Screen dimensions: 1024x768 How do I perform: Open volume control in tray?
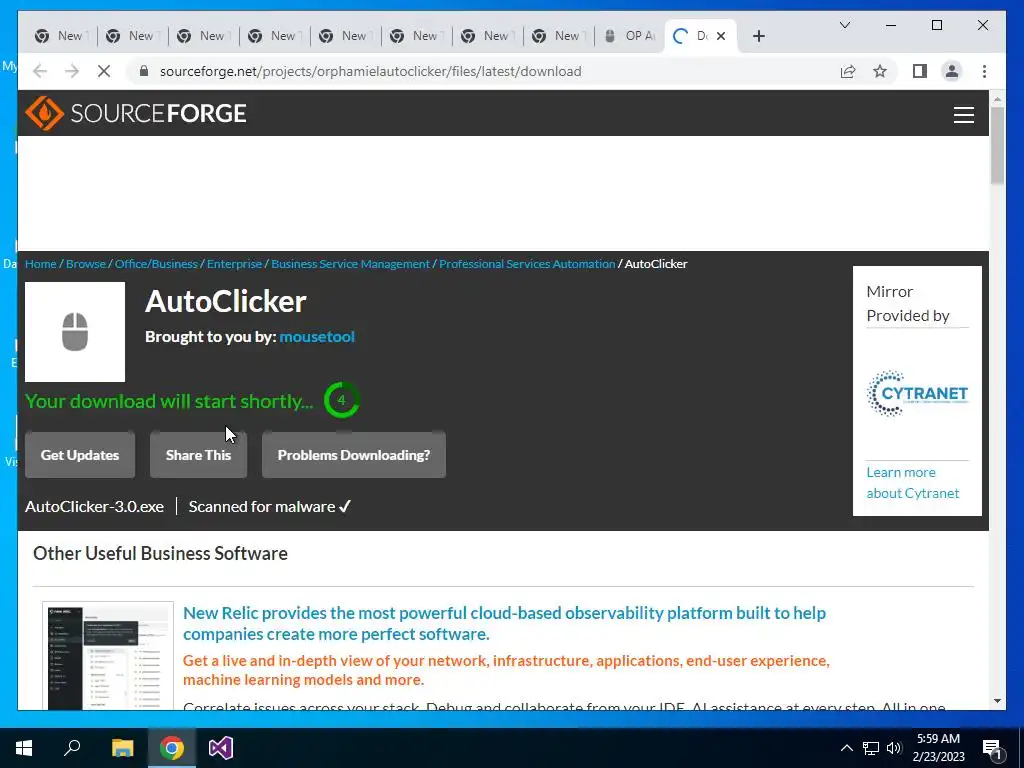894,748
